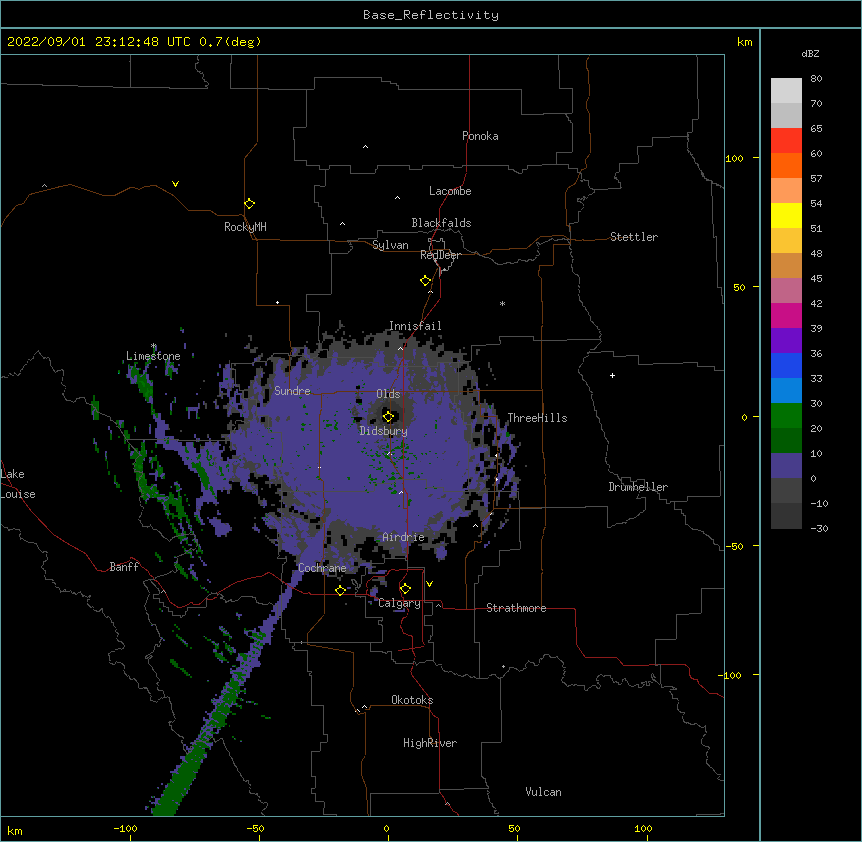The width and height of the screenshot is (862, 842).
Task: Click the Base_Reflectivity title text
Action: point(431,15)
